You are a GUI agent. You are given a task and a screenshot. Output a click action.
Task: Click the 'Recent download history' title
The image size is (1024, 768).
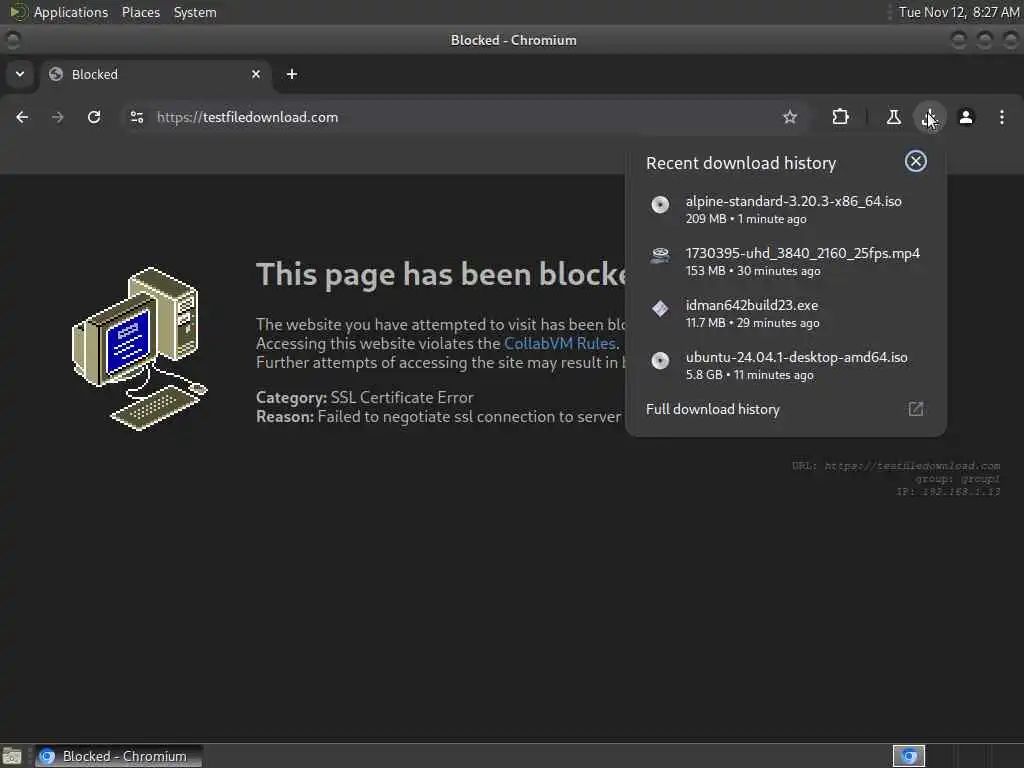point(741,163)
